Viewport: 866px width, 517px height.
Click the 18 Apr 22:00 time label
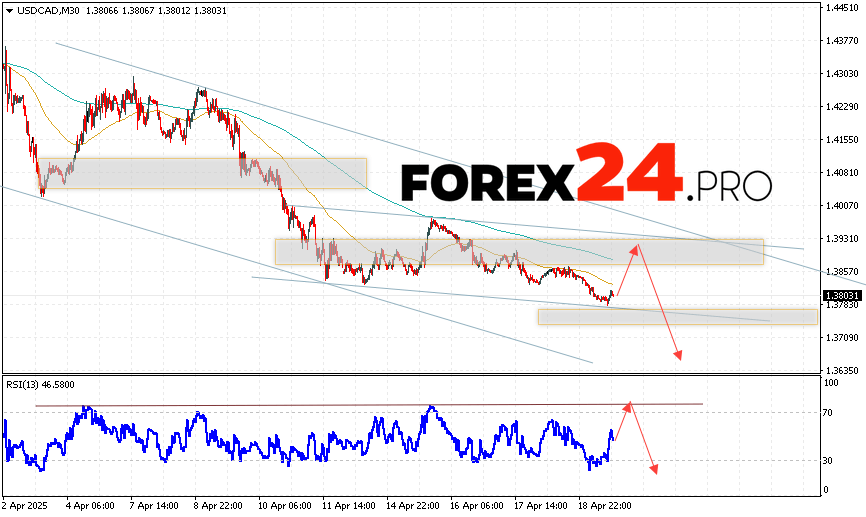coord(607,506)
